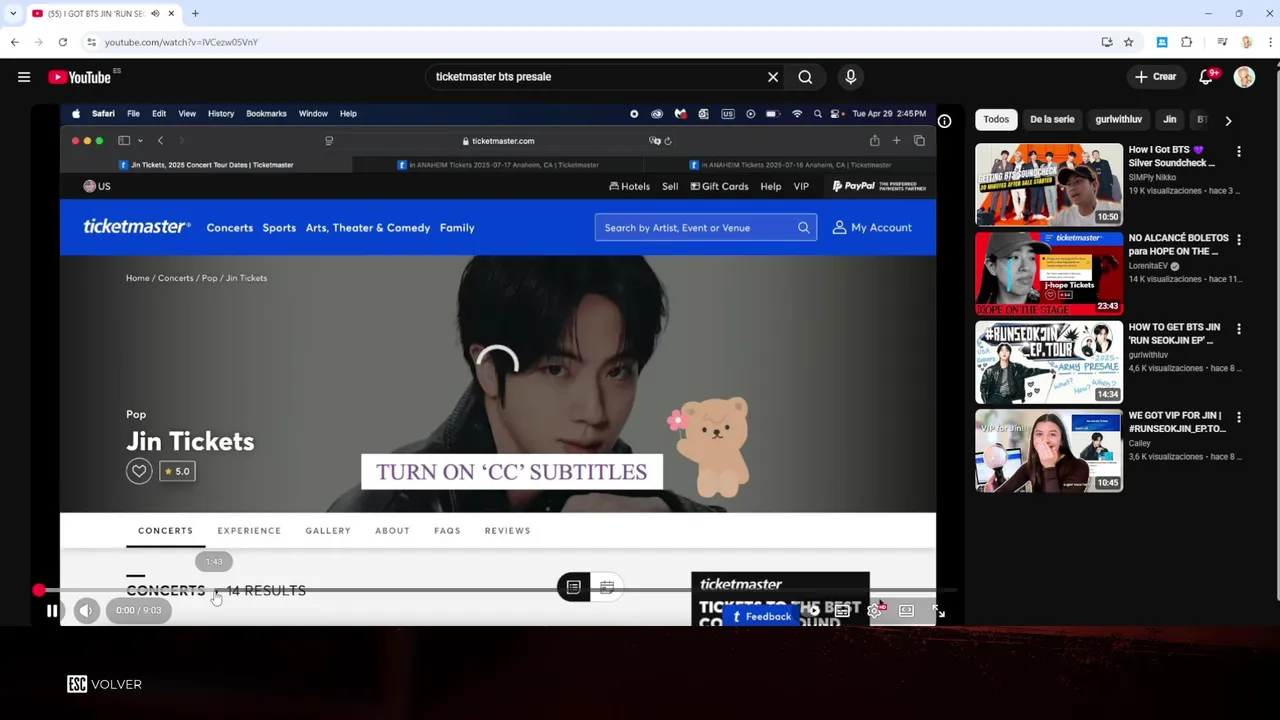Select the De la serie filter chip
The image size is (1280, 720).
pos(1052,119)
